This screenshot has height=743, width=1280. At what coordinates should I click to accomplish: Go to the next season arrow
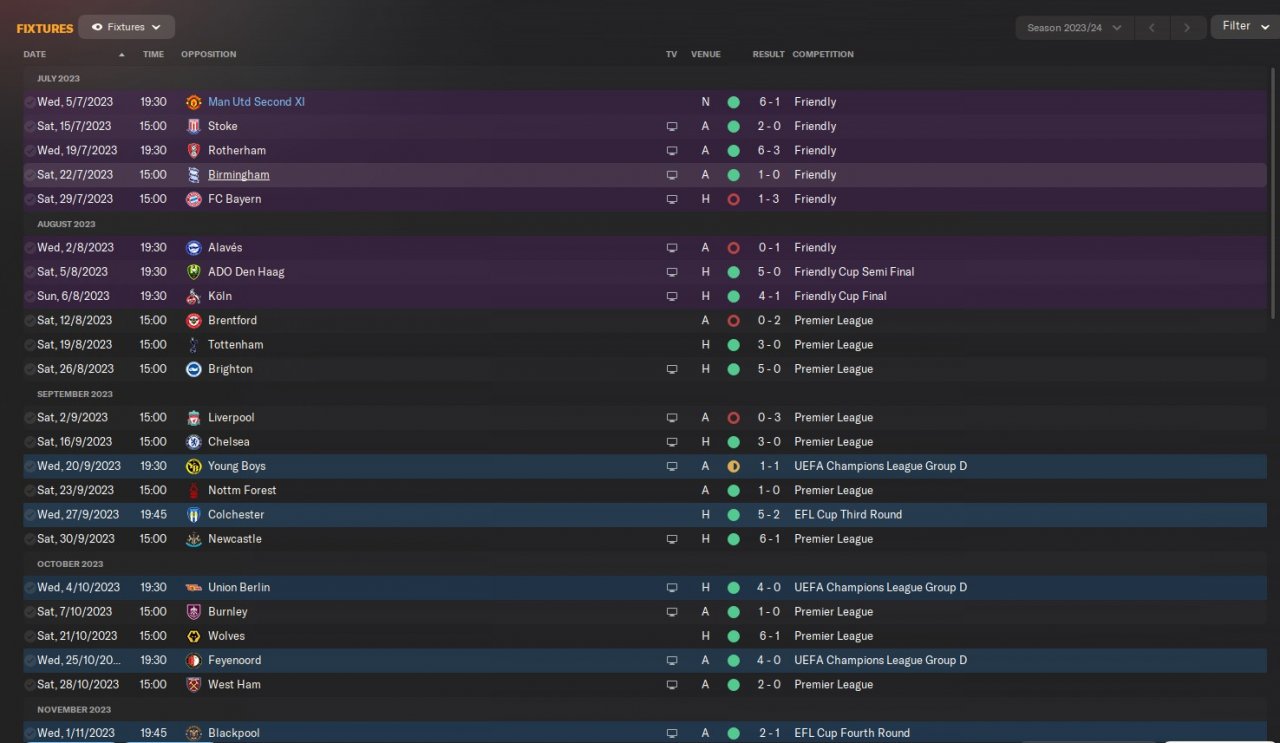pyautogui.click(x=1187, y=28)
